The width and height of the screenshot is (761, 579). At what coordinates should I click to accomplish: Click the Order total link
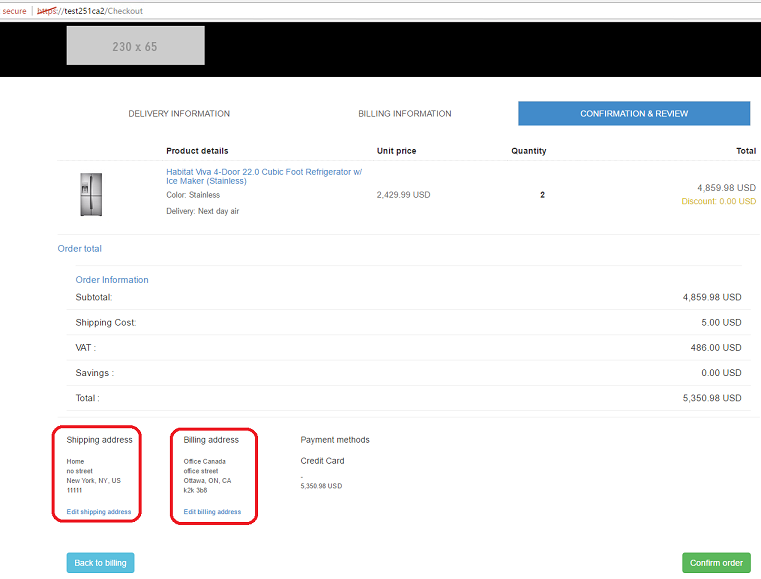80,249
